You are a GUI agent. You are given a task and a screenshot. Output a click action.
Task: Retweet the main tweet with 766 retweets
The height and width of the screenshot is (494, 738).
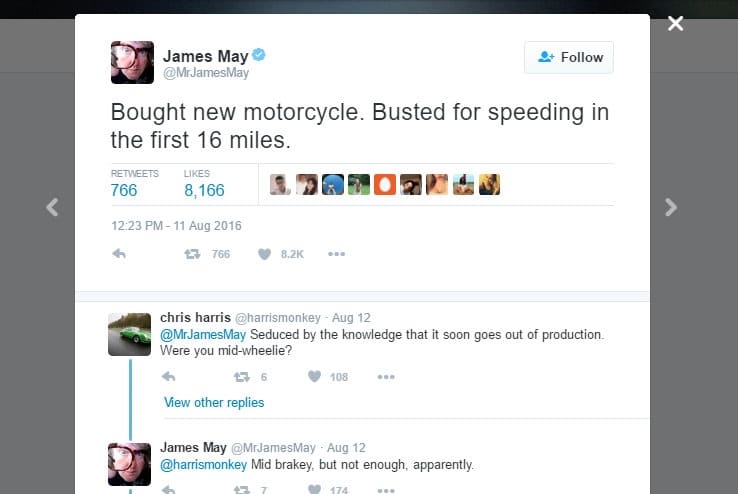[x=192, y=254]
